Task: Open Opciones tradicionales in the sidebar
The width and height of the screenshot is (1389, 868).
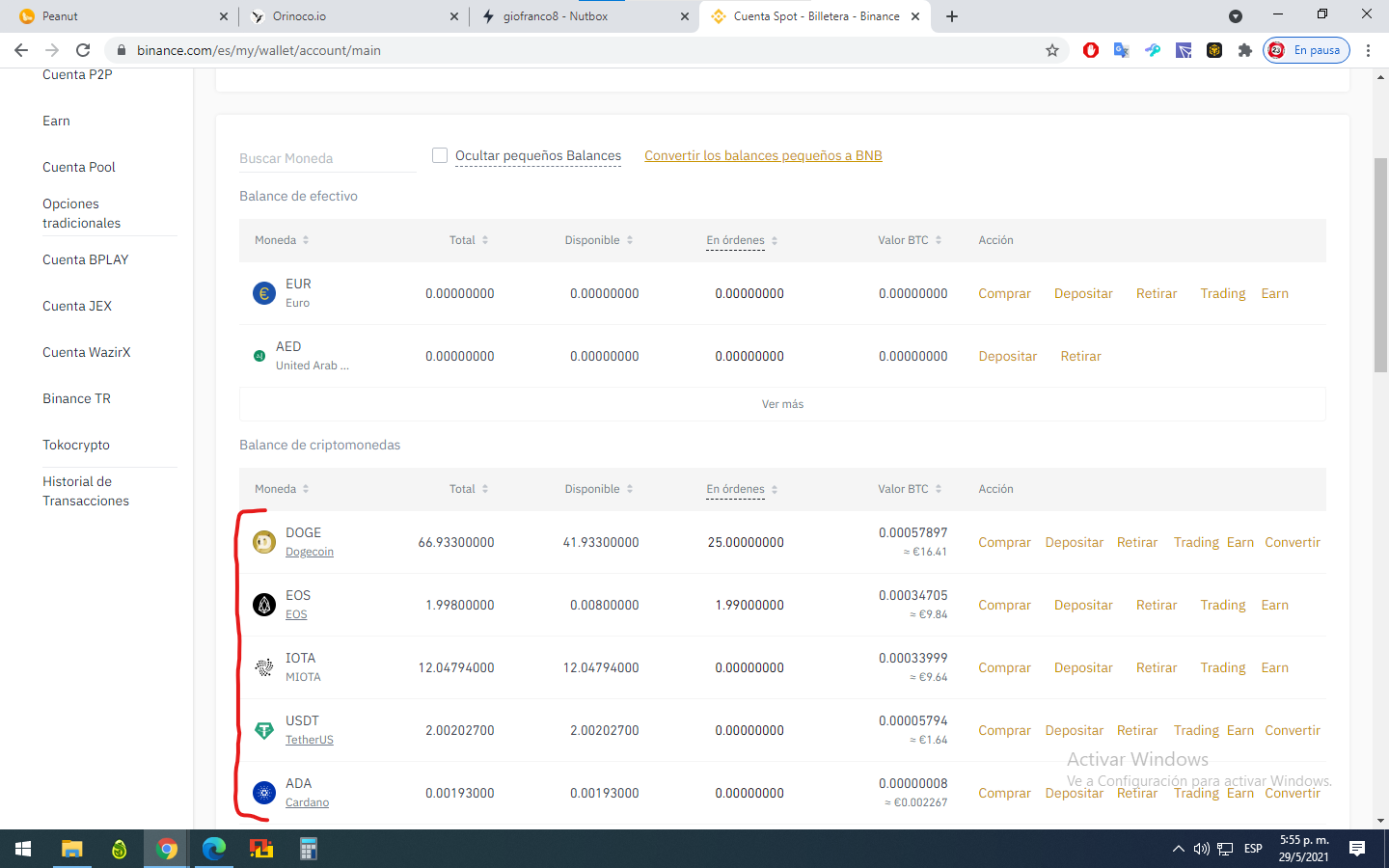Action: 82,213
